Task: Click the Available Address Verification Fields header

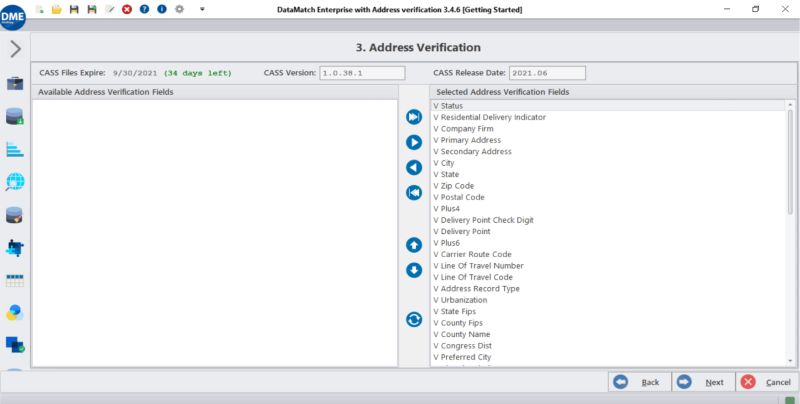Action: tap(214, 92)
